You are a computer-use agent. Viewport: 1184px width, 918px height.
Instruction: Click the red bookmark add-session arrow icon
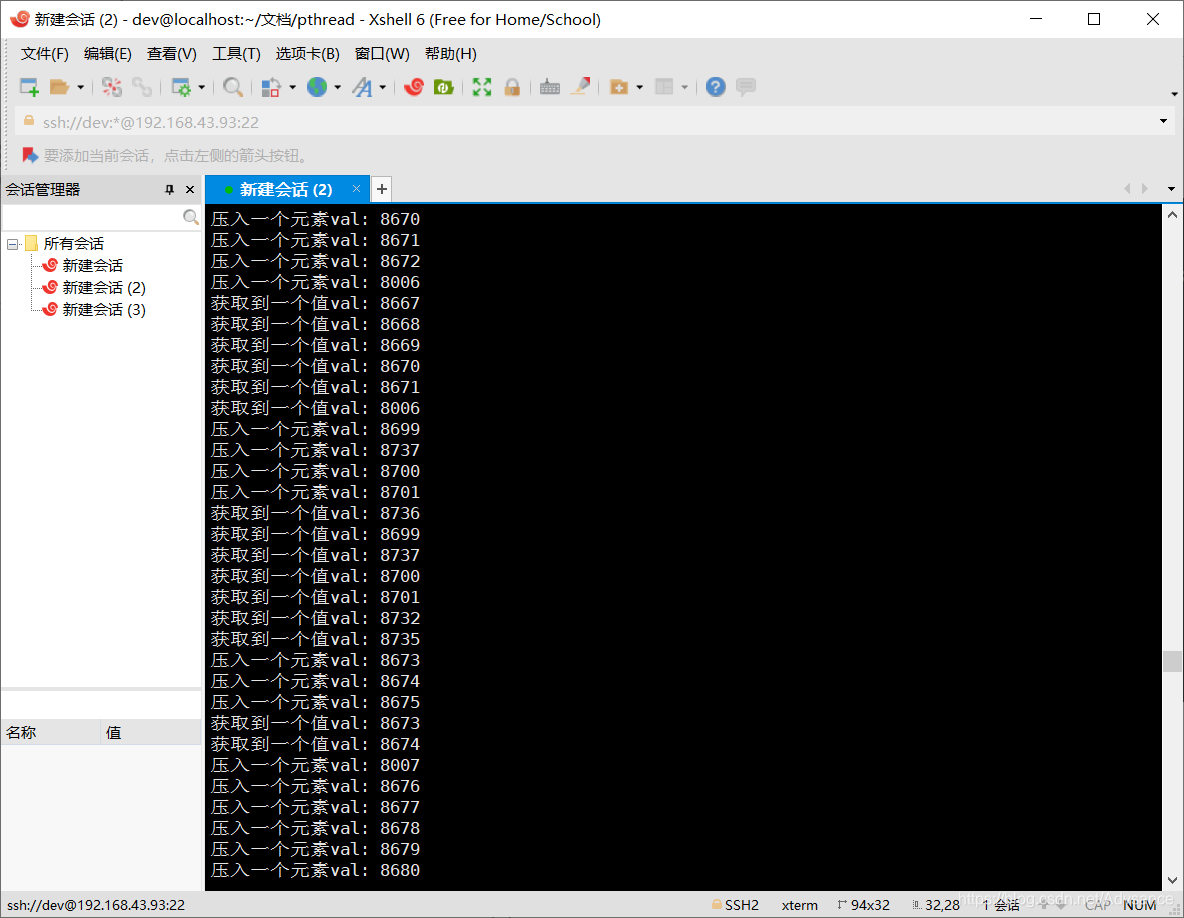(x=30, y=156)
